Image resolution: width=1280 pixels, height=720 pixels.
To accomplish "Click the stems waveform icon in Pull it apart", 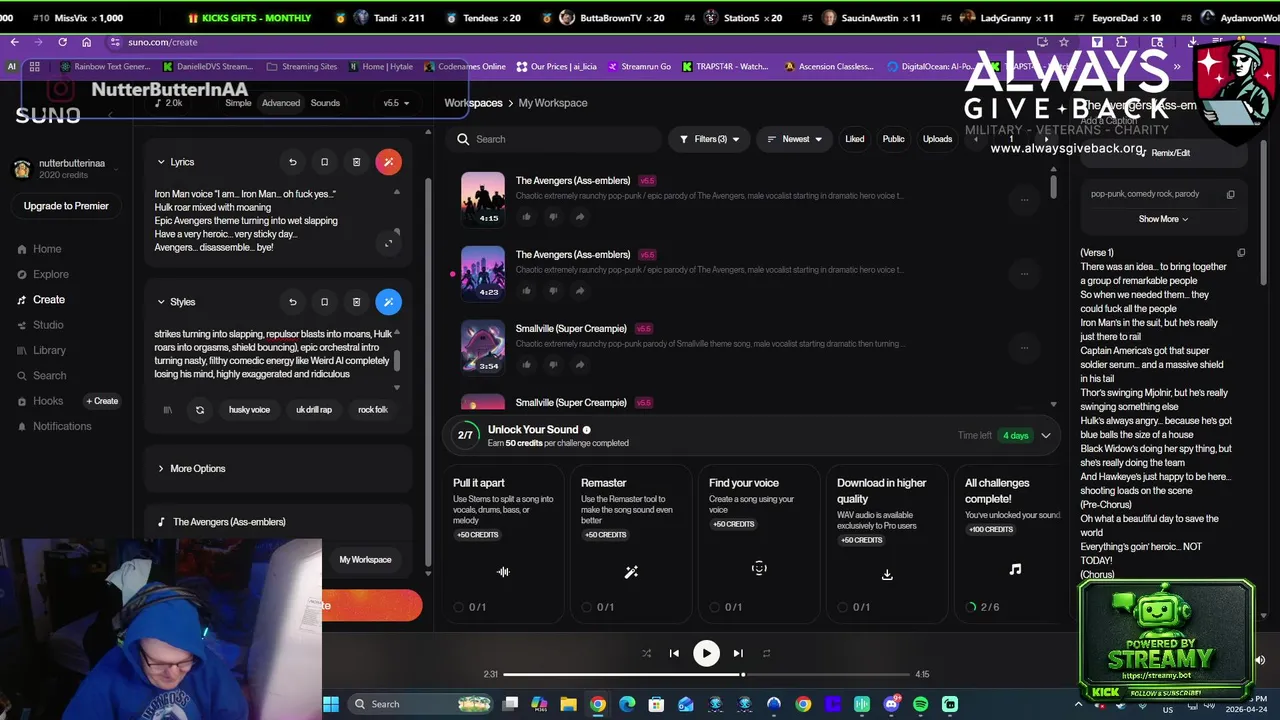I will [x=503, y=572].
